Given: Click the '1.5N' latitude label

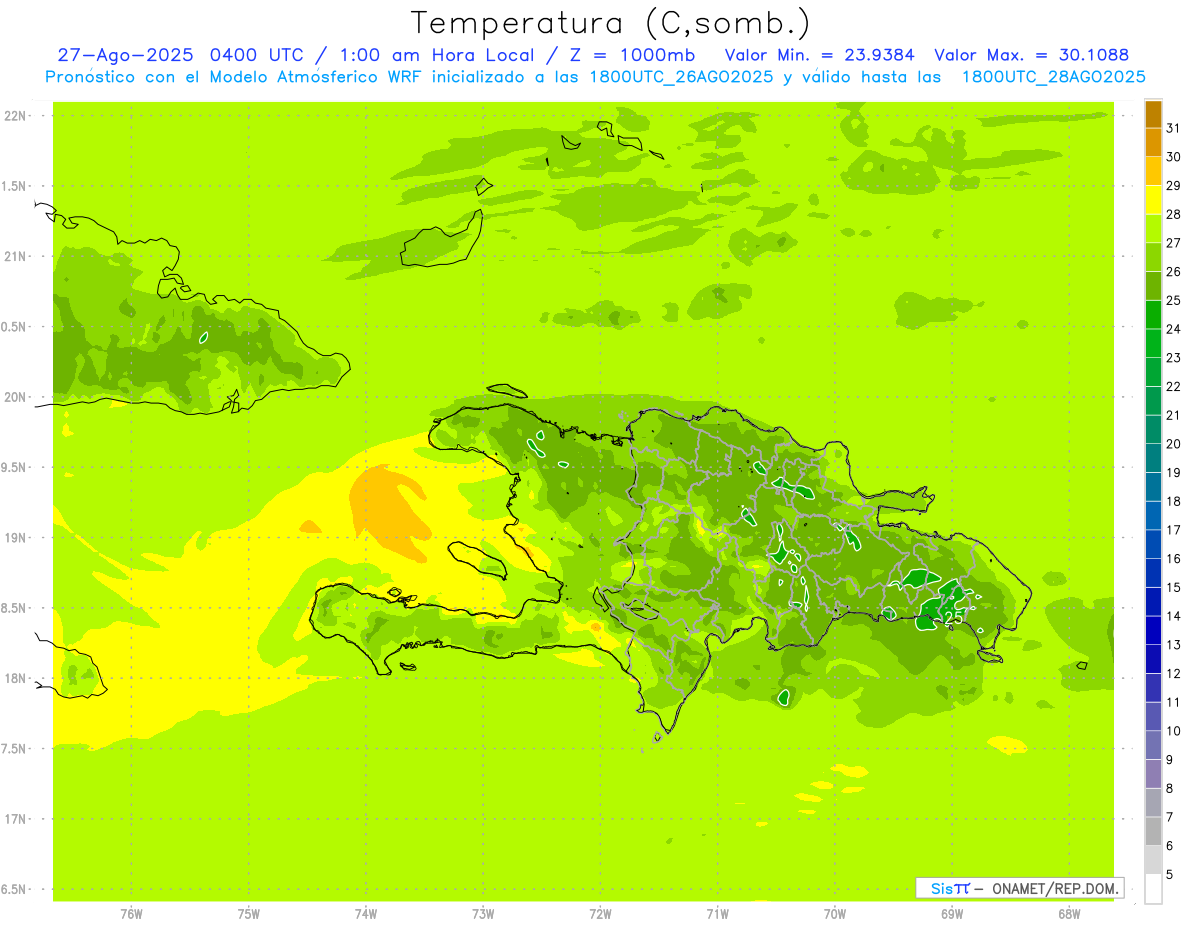Looking at the screenshot, I should pyautogui.click(x=15, y=186).
